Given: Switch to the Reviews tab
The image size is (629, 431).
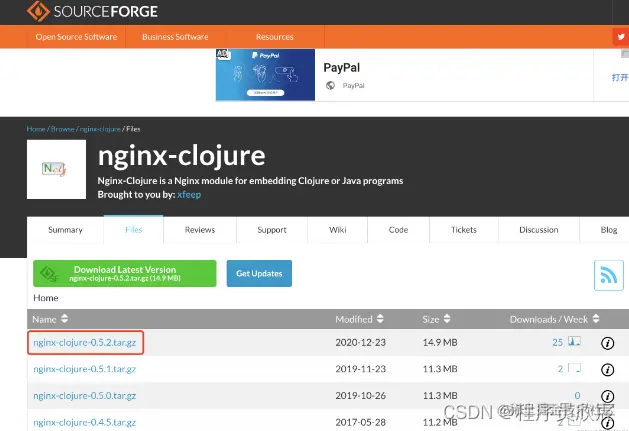Looking at the screenshot, I should tap(200, 230).
